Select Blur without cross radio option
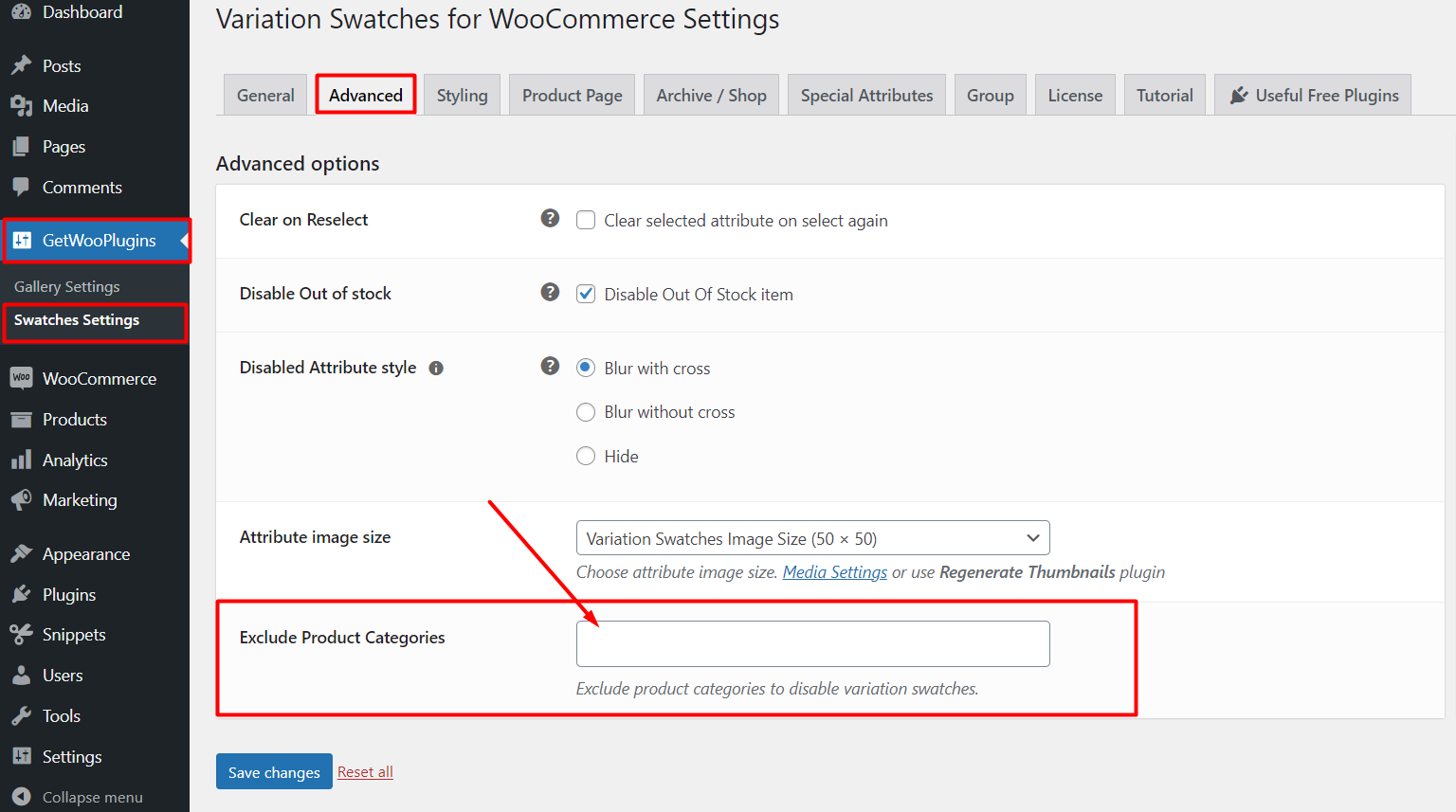Screen dimensions: 1456x812 tap(586, 411)
